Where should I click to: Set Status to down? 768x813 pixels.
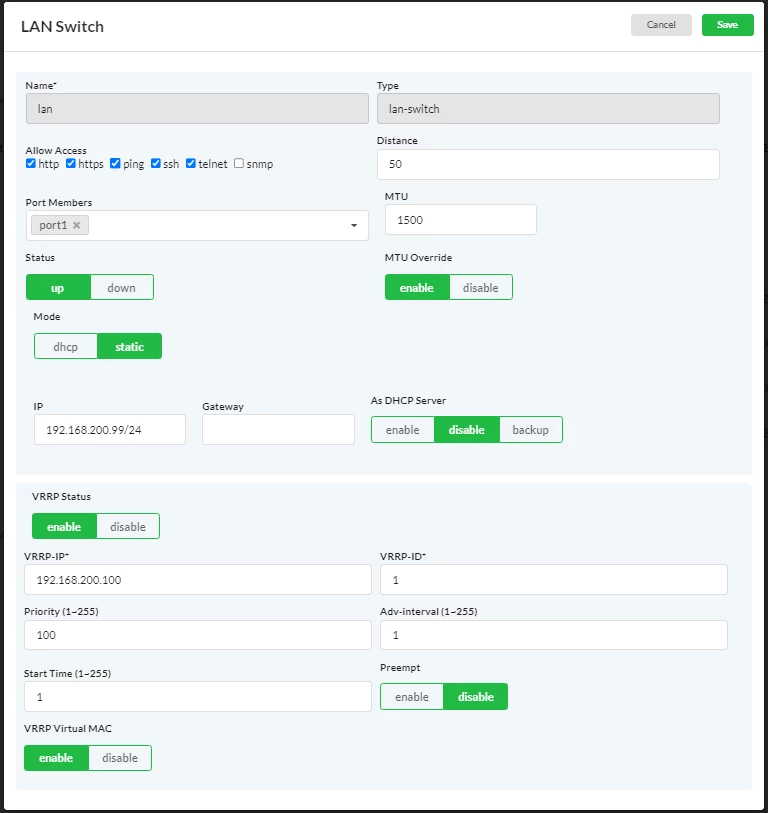pos(122,287)
